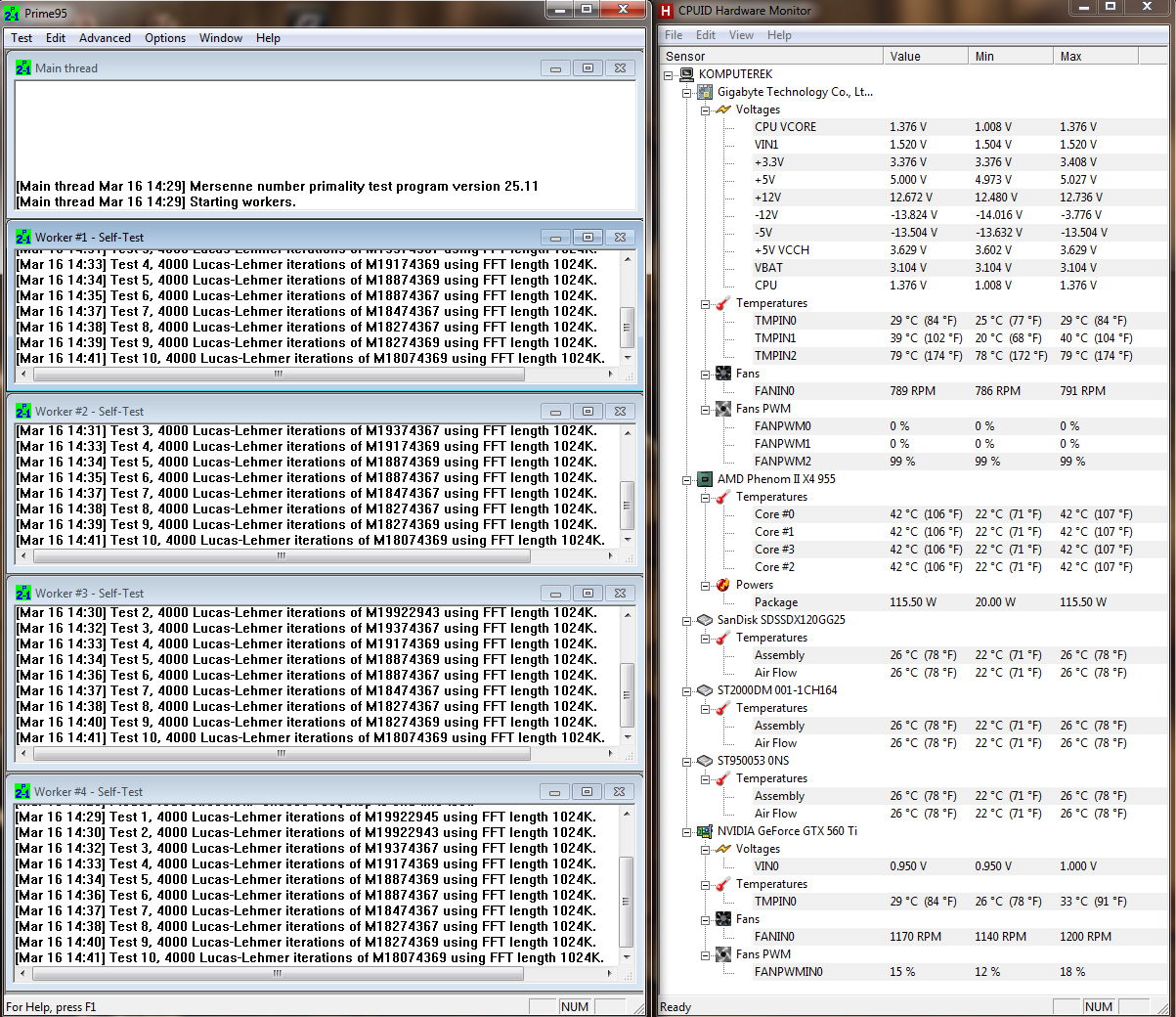Click the Value column header
Viewport: 1176px width, 1017px height.
(926, 57)
